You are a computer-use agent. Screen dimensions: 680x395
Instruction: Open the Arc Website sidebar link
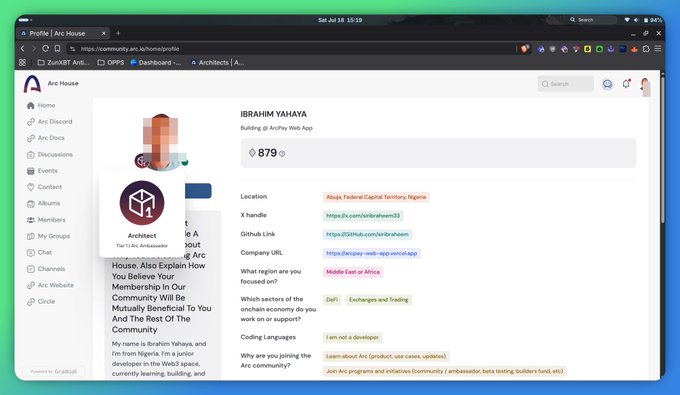coord(50,285)
